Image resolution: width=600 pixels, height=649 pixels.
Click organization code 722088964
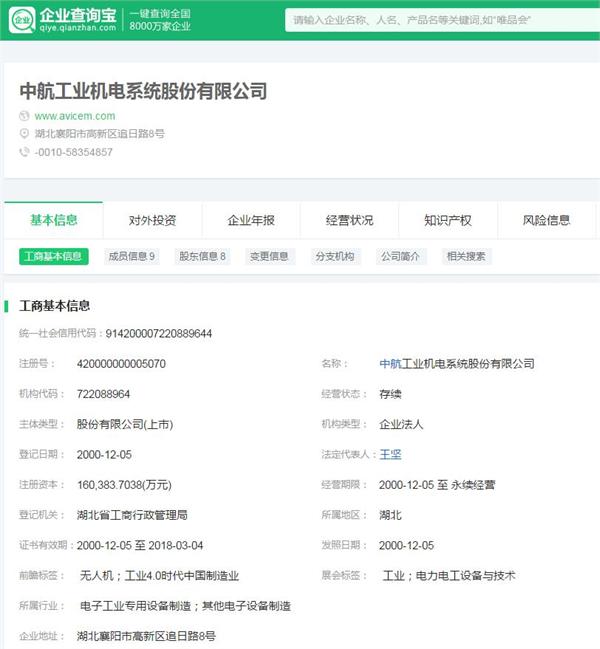tap(103, 394)
